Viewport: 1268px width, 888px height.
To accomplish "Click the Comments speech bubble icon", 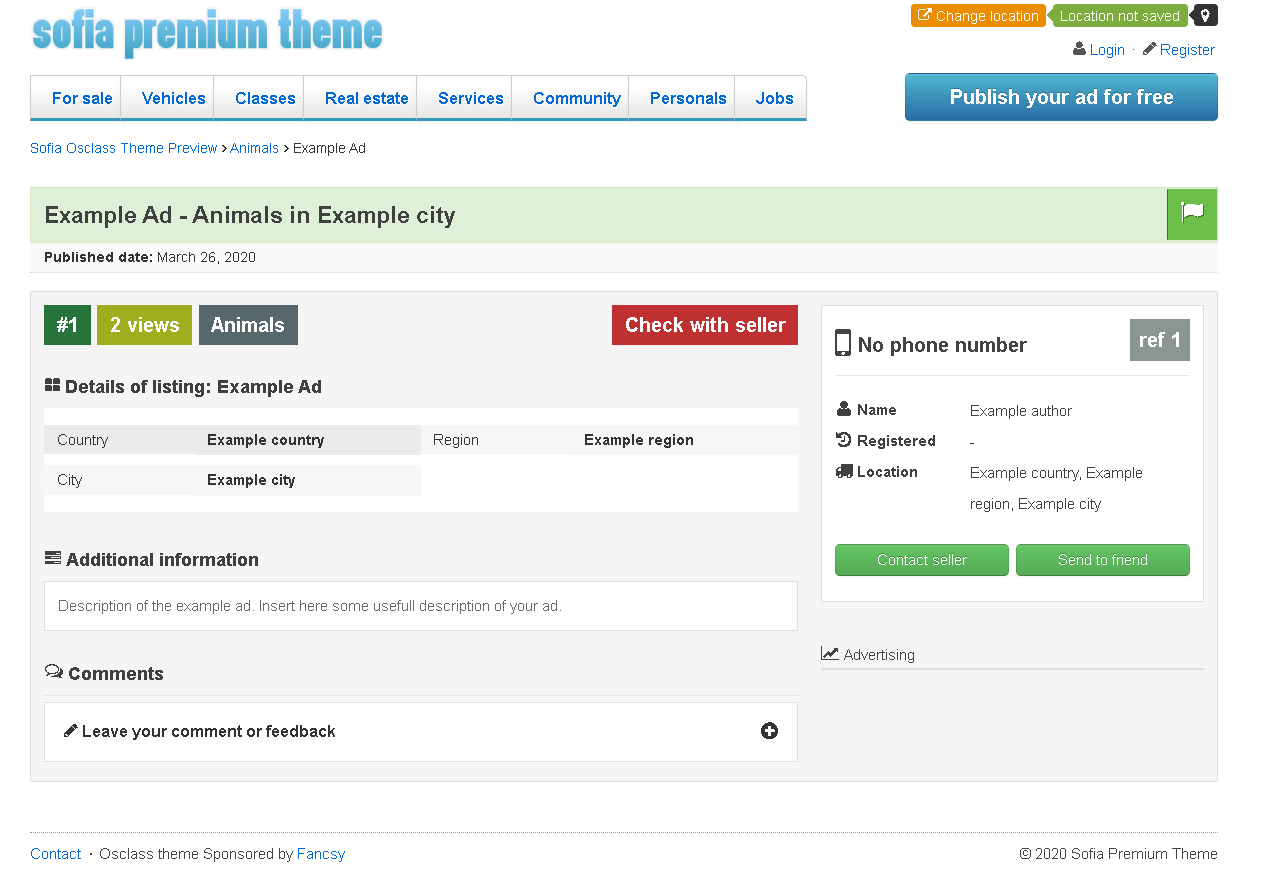I will [x=54, y=672].
